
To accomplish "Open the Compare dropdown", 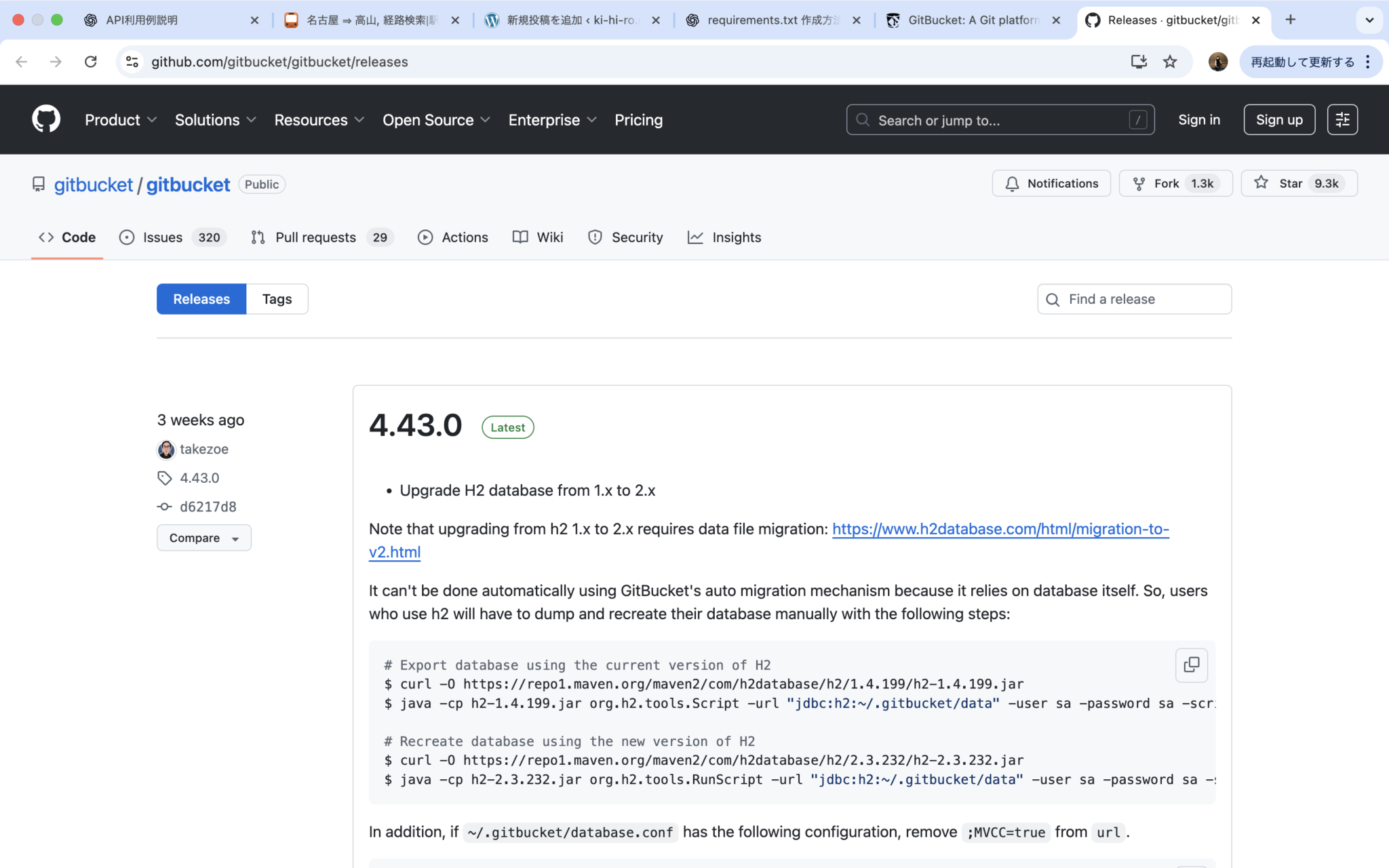I will [x=203, y=537].
